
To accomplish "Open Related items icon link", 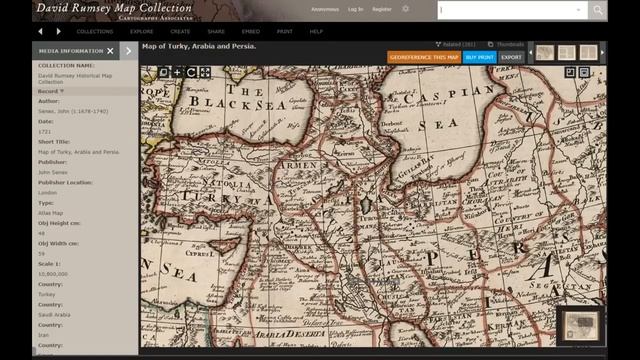I will (456, 44).
